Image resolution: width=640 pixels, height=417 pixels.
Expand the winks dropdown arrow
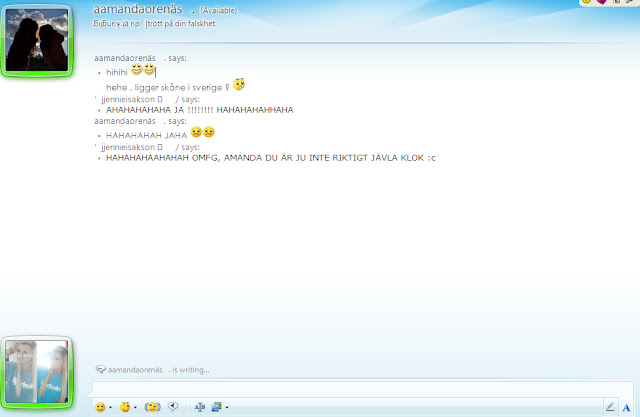coord(135,407)
